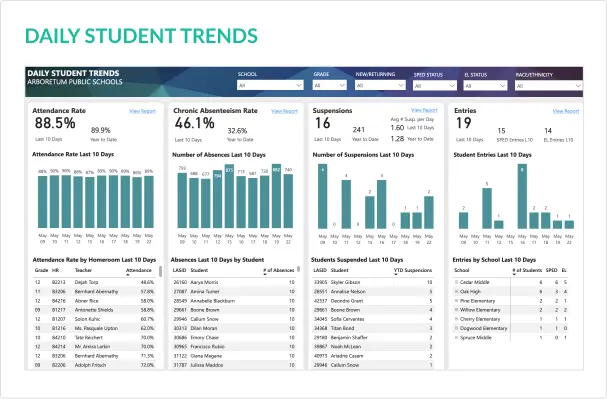Image resolution: width=607 pixels, height=399 pixels.
Task: Select Noah McLean in suspended students table
Action: [x=373, y=347]
